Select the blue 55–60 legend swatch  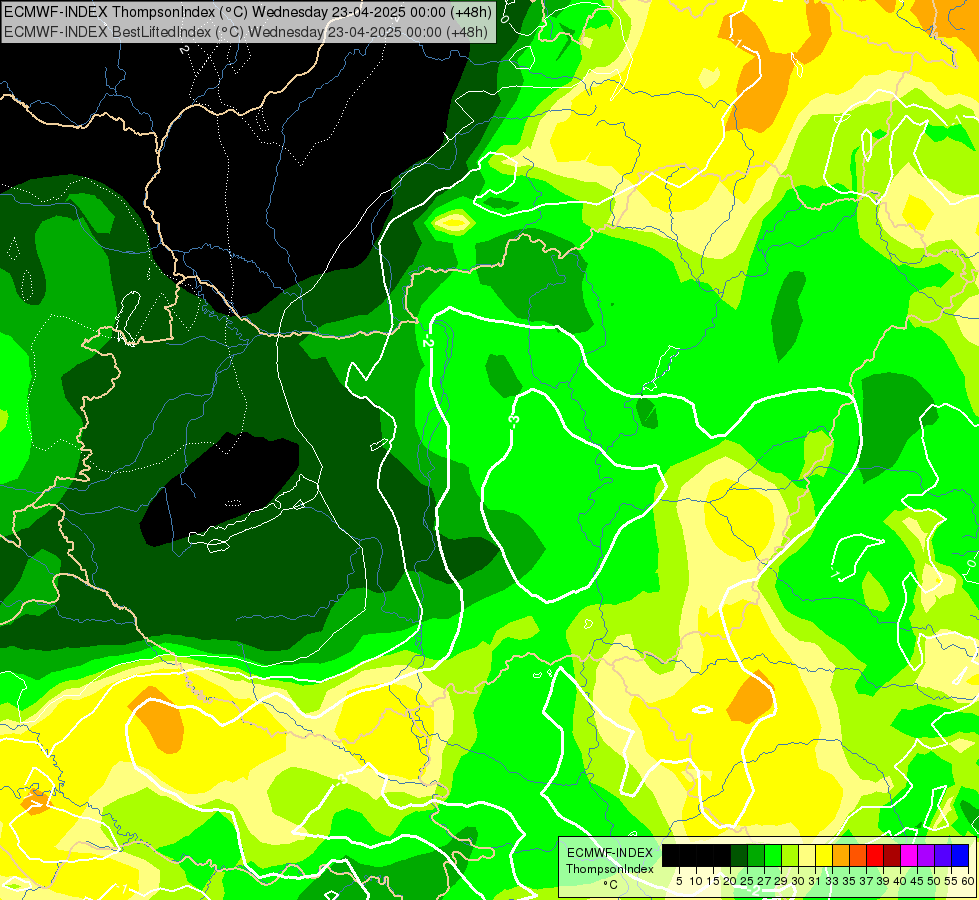(x=960, y=856)
